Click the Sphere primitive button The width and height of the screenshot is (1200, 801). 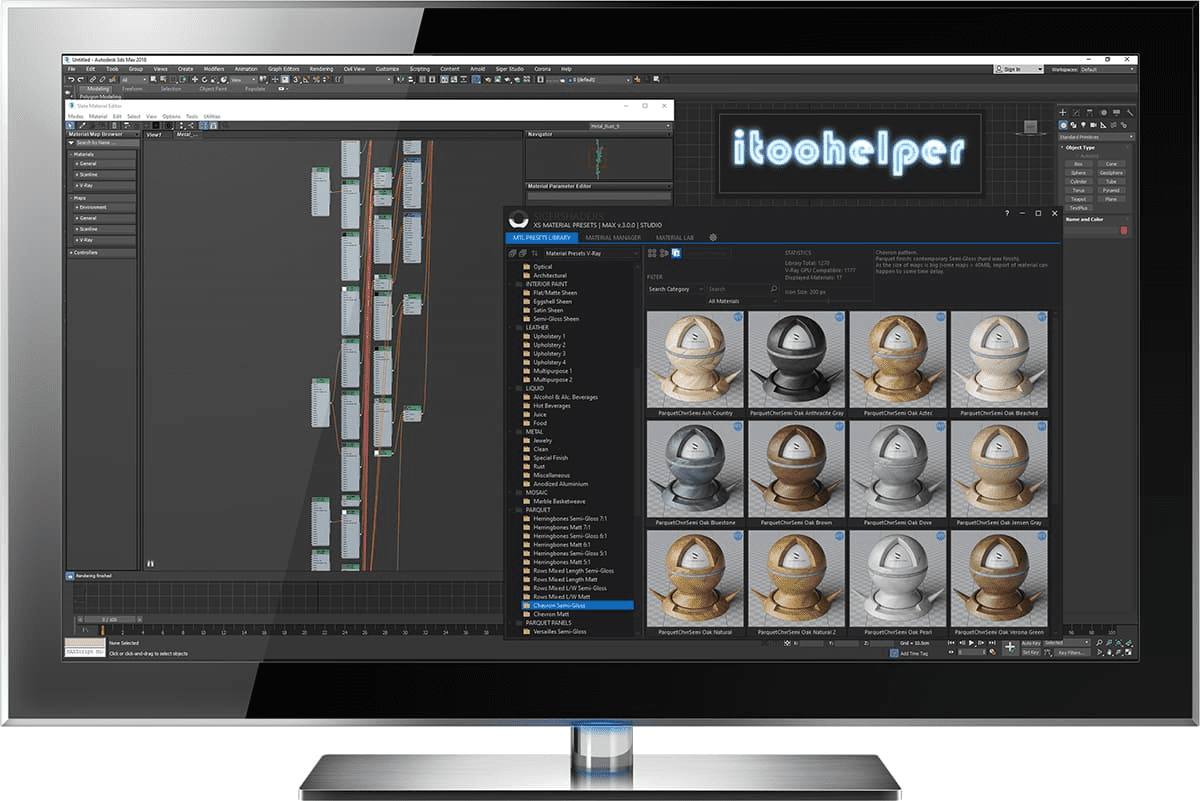coord(1078,172)
